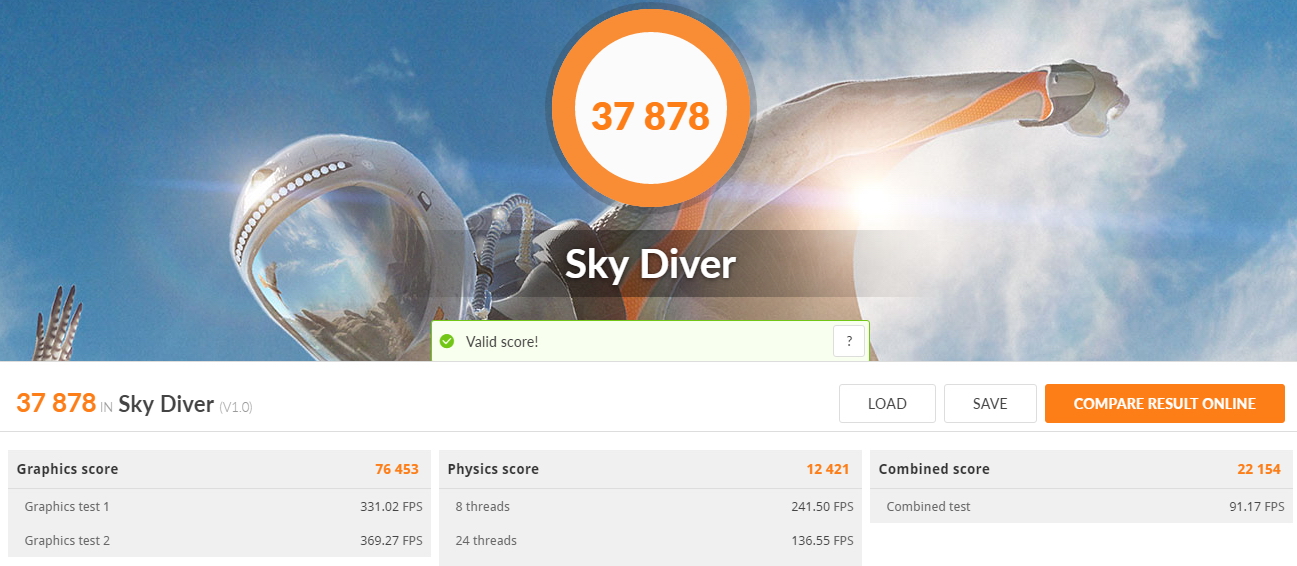Select the Combined test row label

[x=928, y=507]
